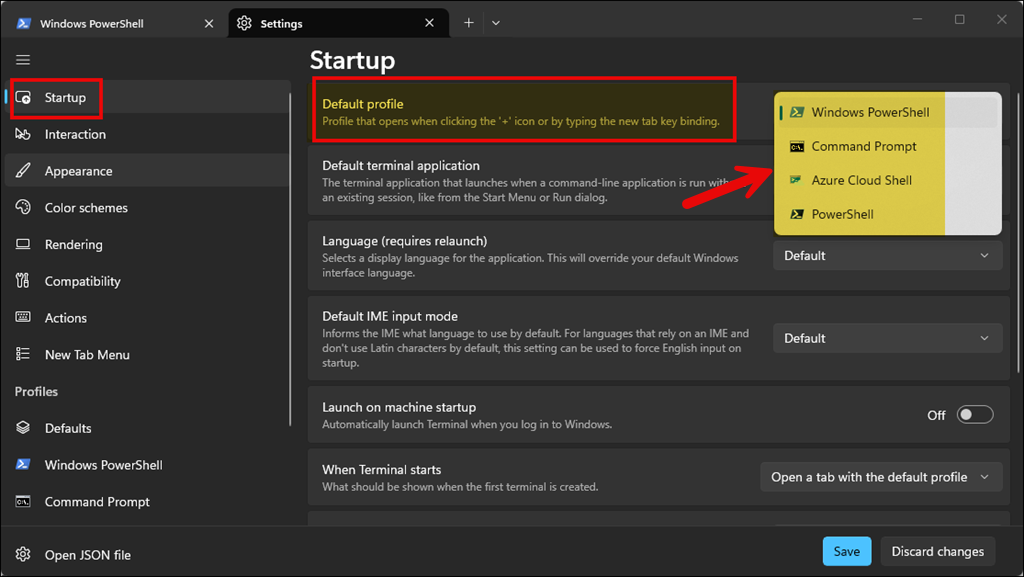Click the Compatibility settings icon
Viewport: 1024px width, 577px height.
tap(24, 281)
